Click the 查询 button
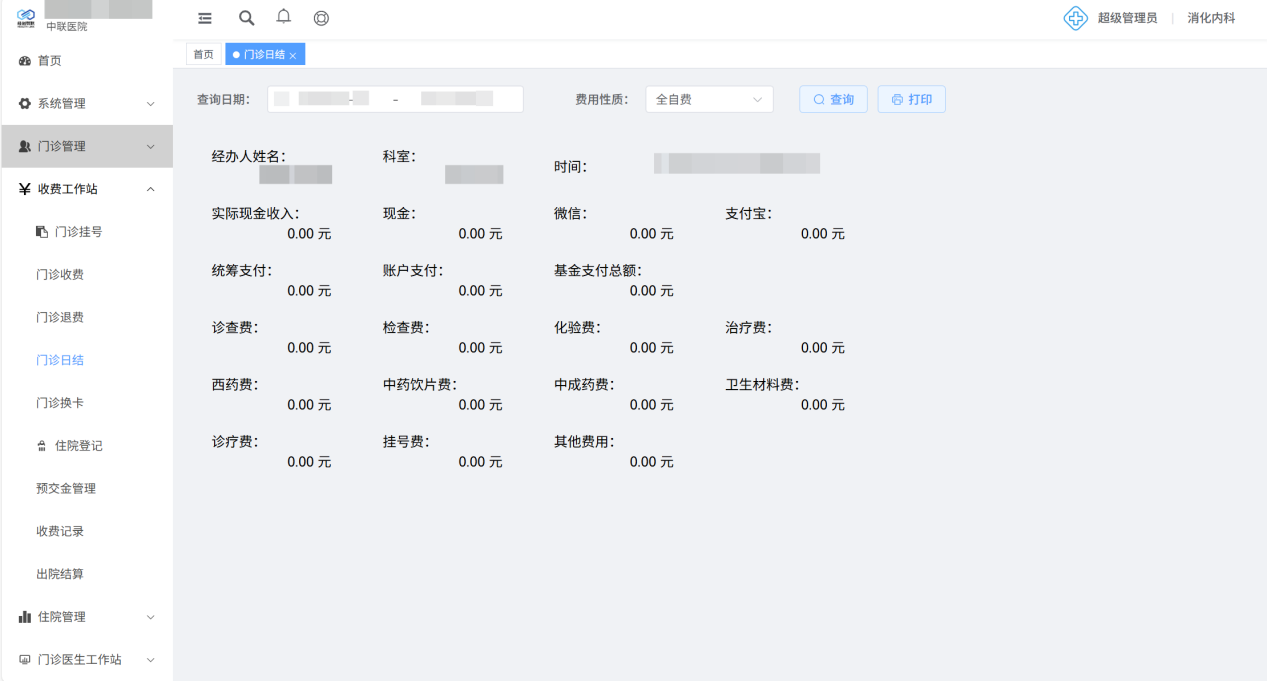Screen dimensions: 1267x681 833,99
